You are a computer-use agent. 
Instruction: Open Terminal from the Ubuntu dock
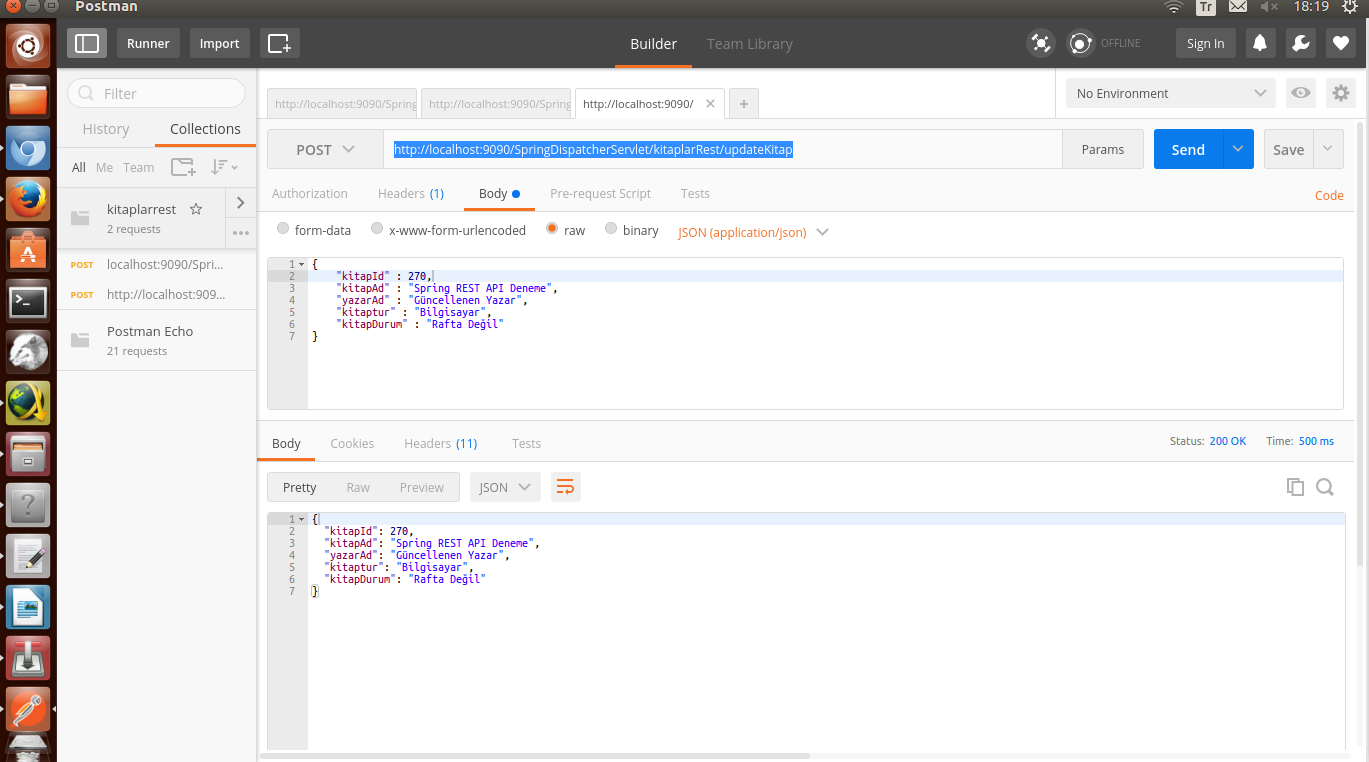click(28, 300)
